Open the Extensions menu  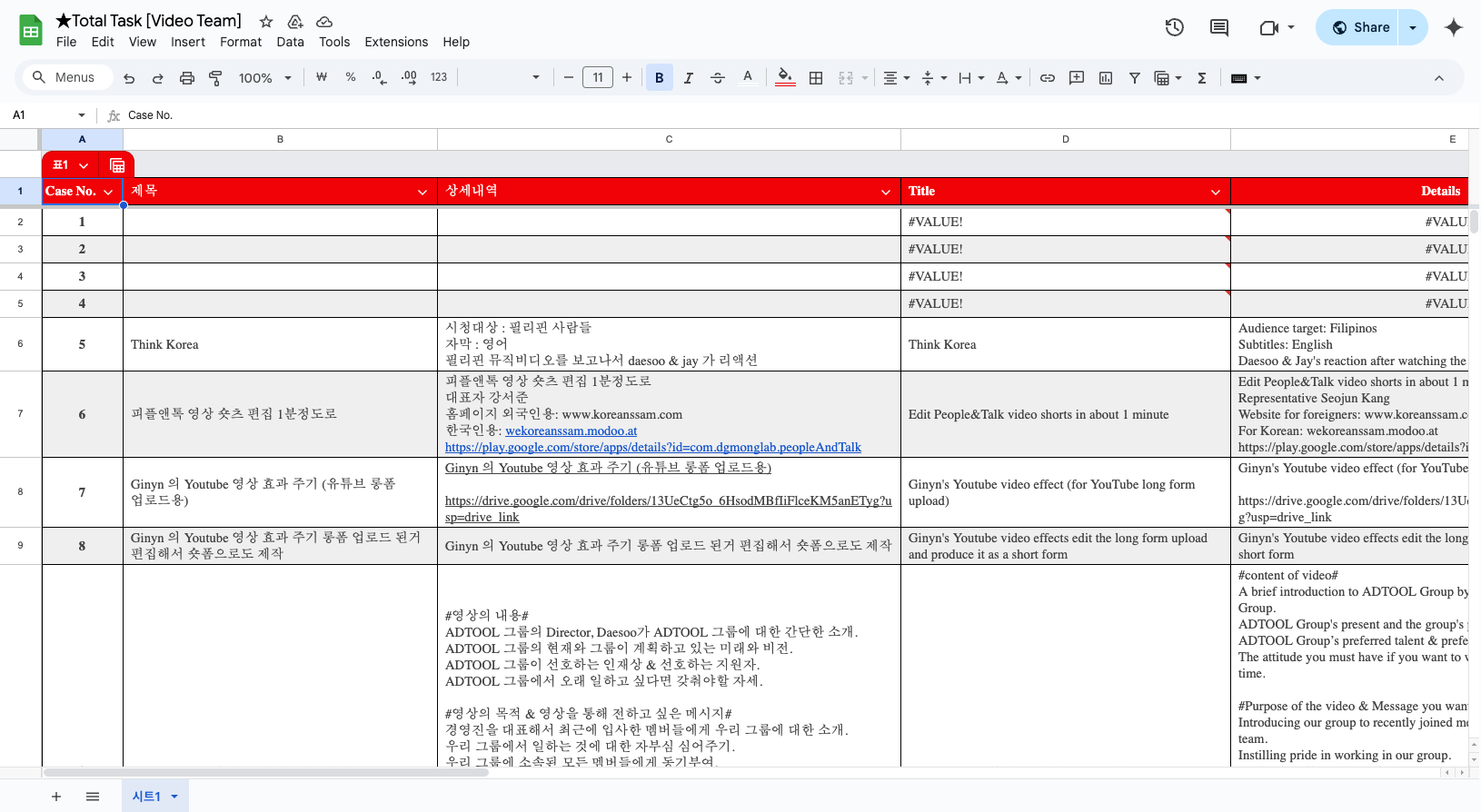coord(396,42)
